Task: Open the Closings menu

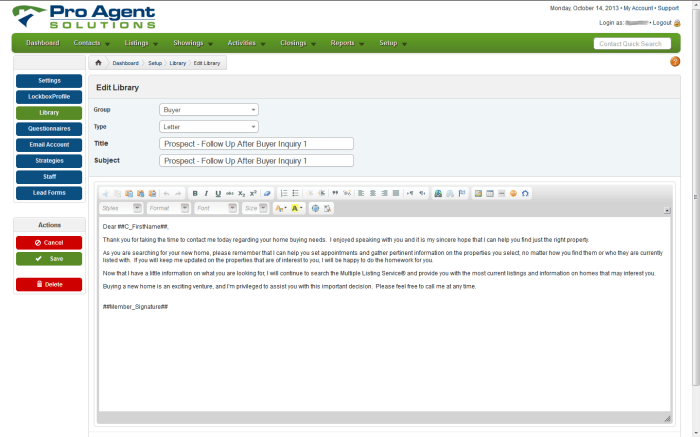Action: (298, 43)
